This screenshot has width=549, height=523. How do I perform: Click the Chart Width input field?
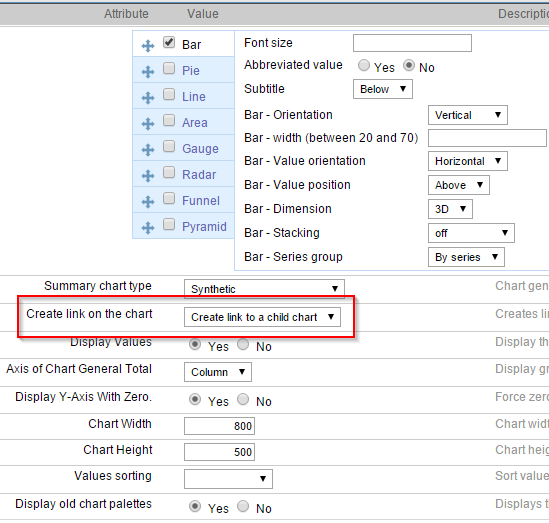pos(220,426)
